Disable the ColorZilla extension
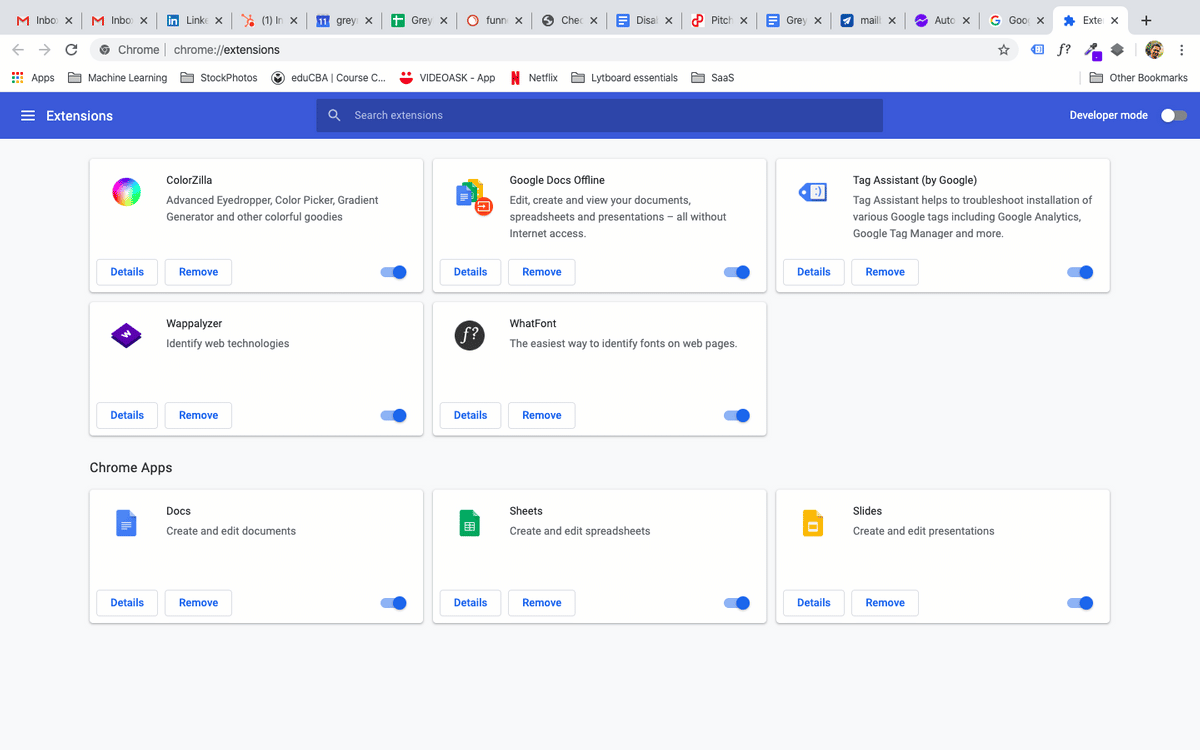The image size is (1200, 750). [x=393, y=271]
